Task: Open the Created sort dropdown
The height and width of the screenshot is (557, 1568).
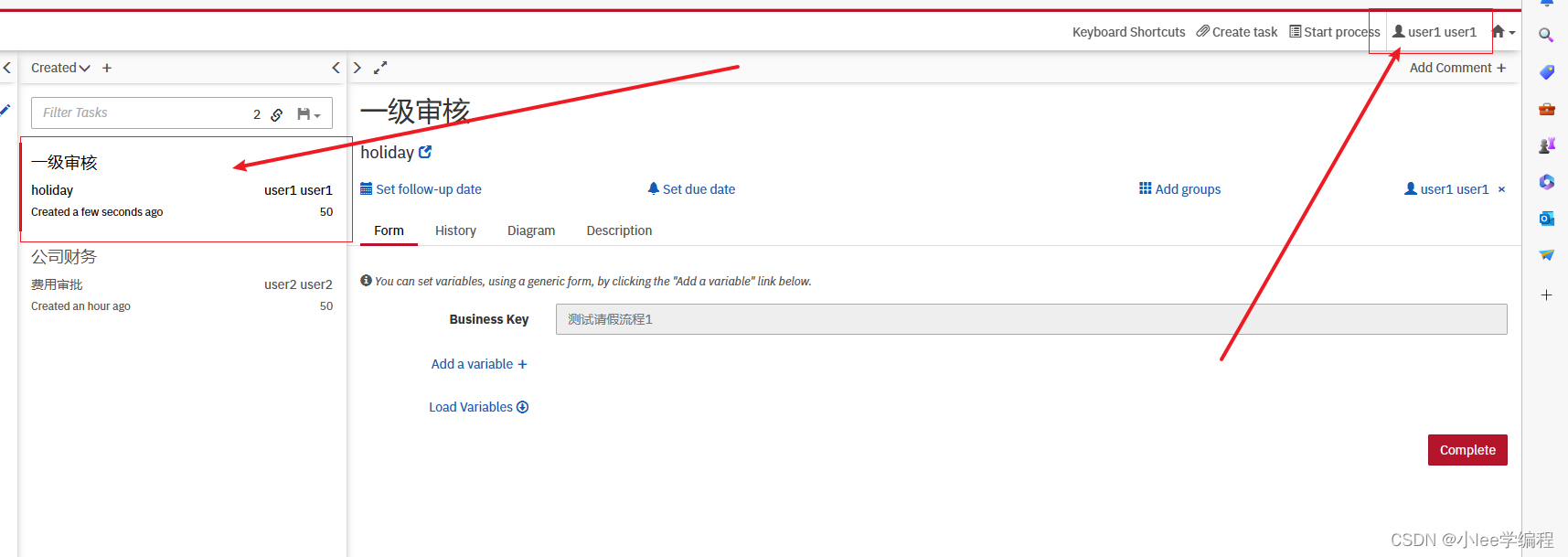Action: [x=60, y=68]
